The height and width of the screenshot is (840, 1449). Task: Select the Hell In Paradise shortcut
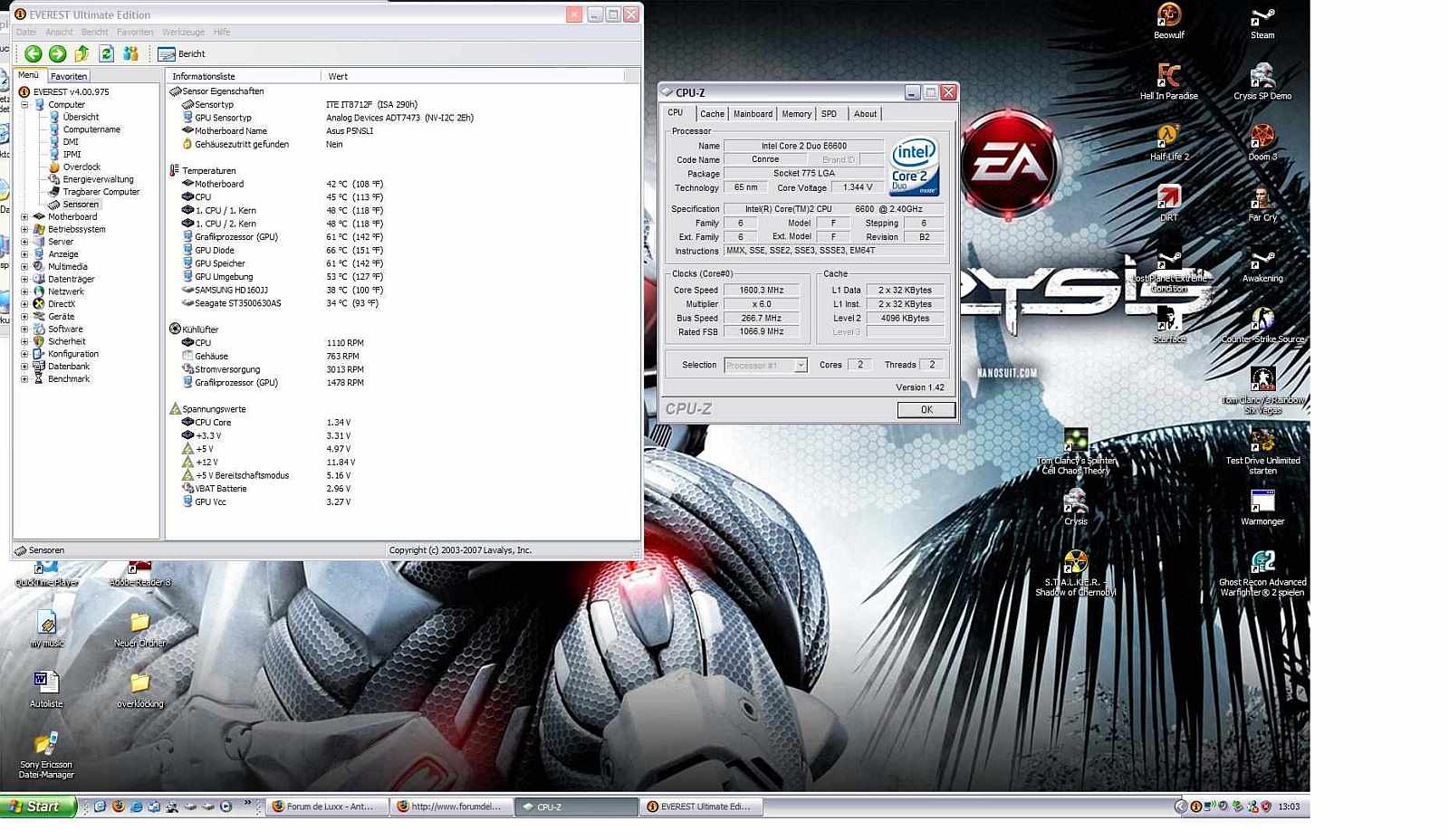pos(1168,81)
